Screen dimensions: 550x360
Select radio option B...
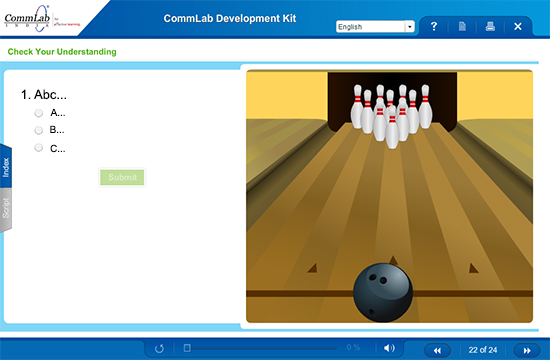point(39,130)
